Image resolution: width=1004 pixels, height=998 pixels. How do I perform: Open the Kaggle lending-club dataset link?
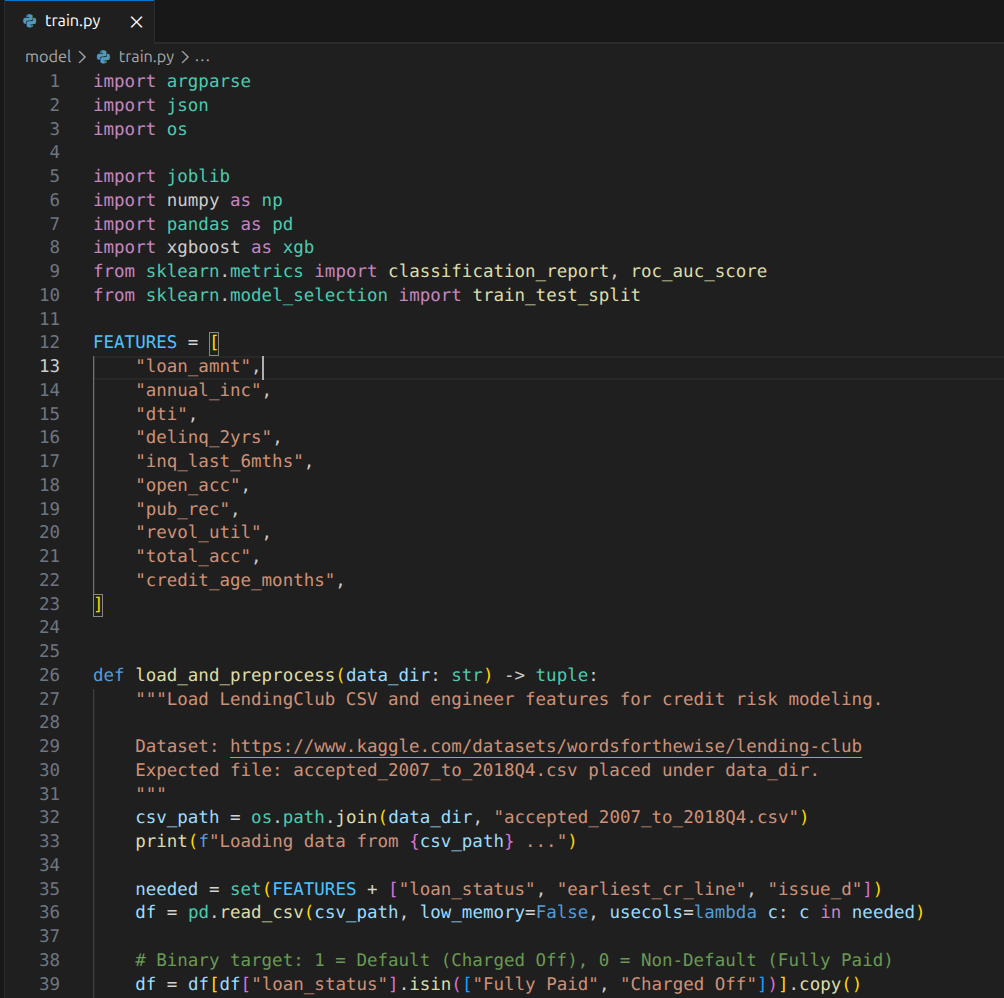pyautogui.click(x=546, y=746)
